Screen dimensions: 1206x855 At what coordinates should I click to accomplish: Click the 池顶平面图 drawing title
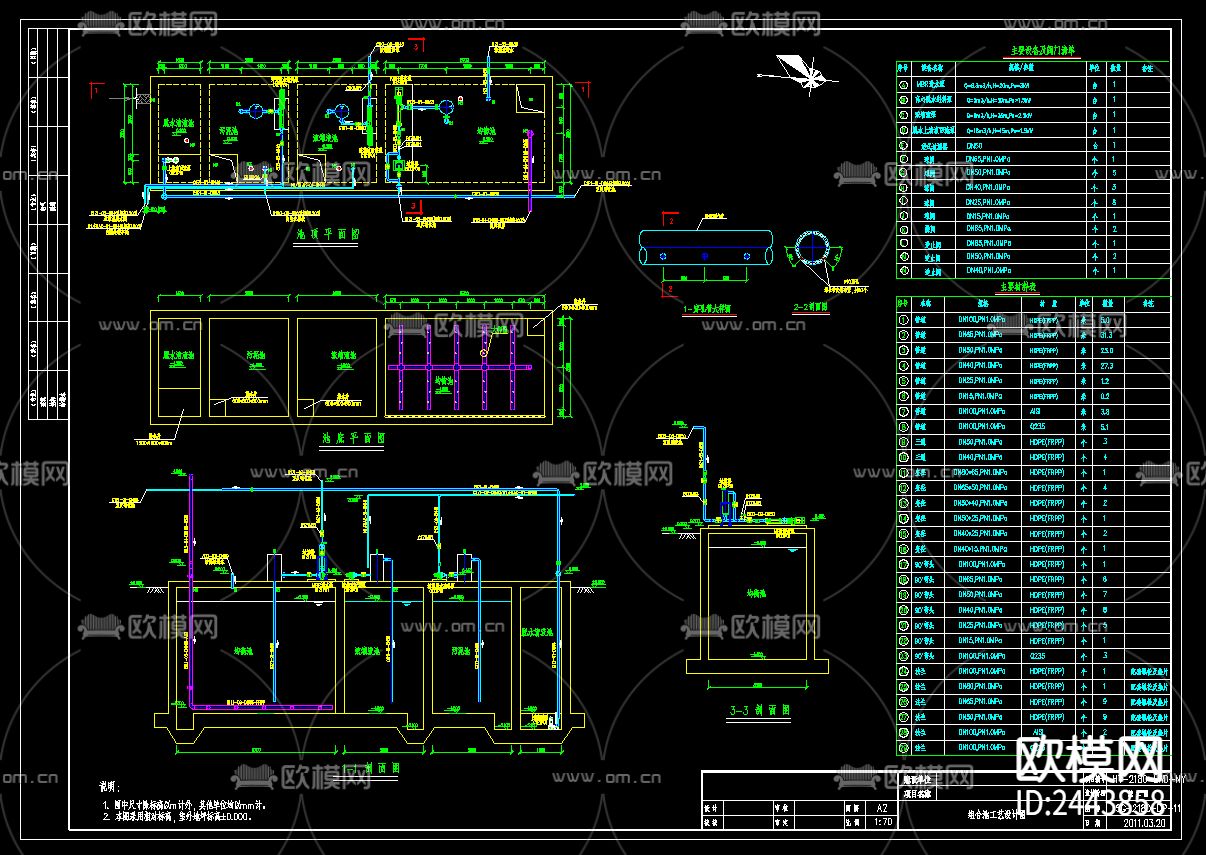pyautogui.click(x=328, y=233)
